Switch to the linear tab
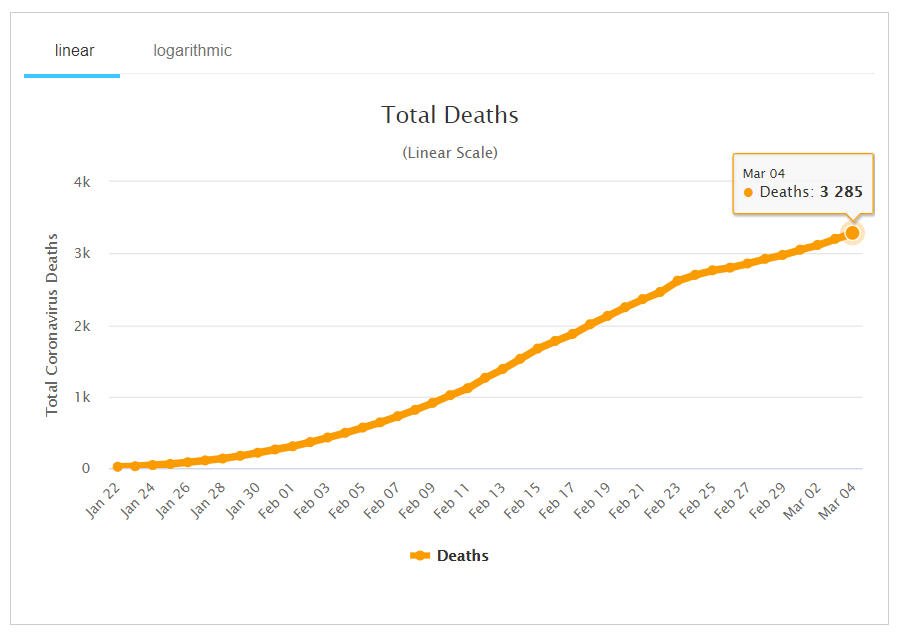899x636 pixels. (74, 50)
